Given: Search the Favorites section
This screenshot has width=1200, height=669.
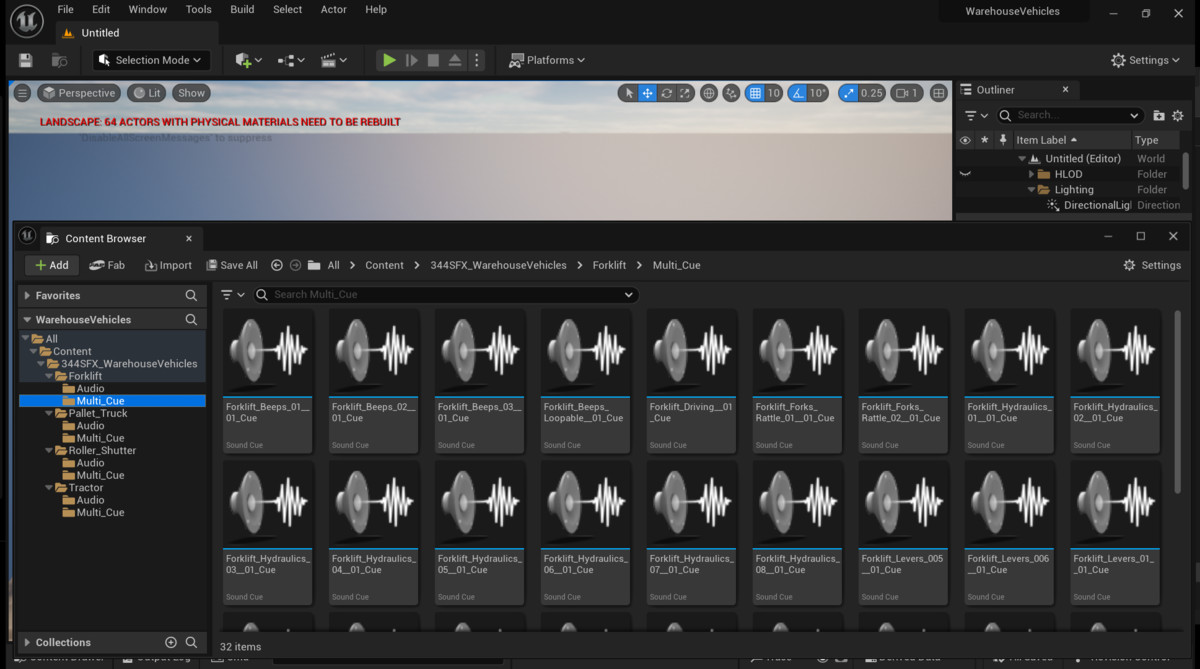Looking at the screenshot, I should point(191,296).
